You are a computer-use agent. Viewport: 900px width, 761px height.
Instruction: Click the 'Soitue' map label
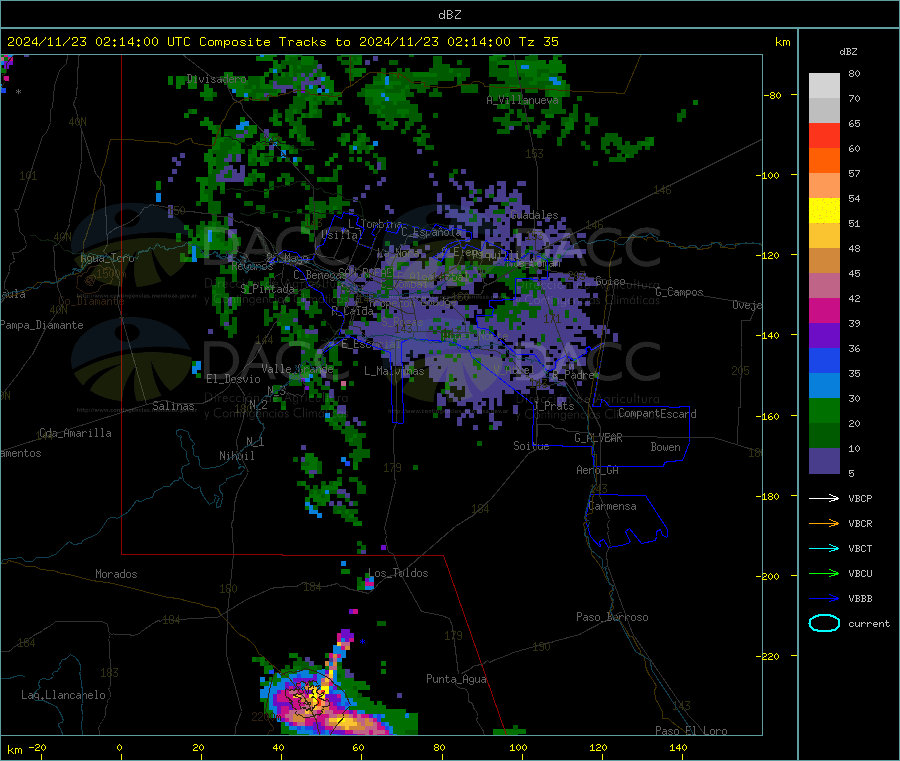[531, 446]
